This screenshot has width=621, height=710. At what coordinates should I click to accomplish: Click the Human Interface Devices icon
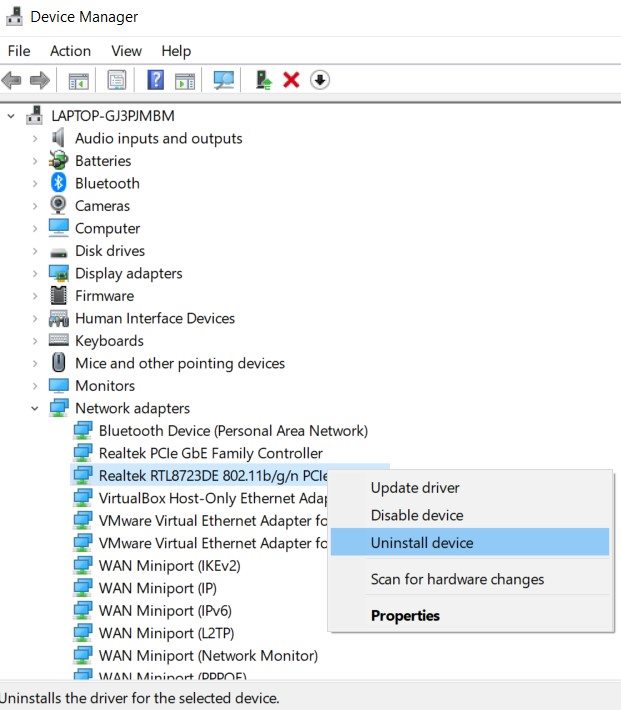58,318
